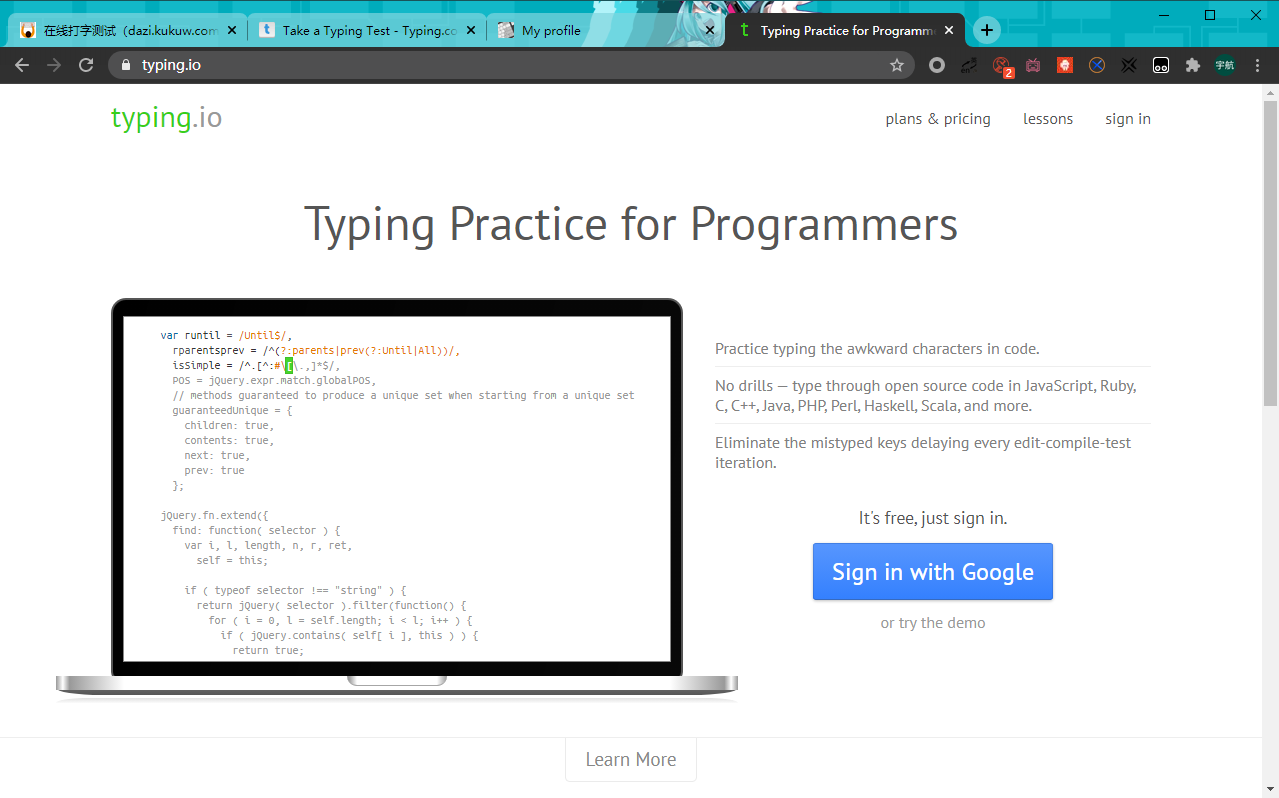Open the Extensions puzzle menu
The height and width of the screenshot is (798, 1279).
1192,65
